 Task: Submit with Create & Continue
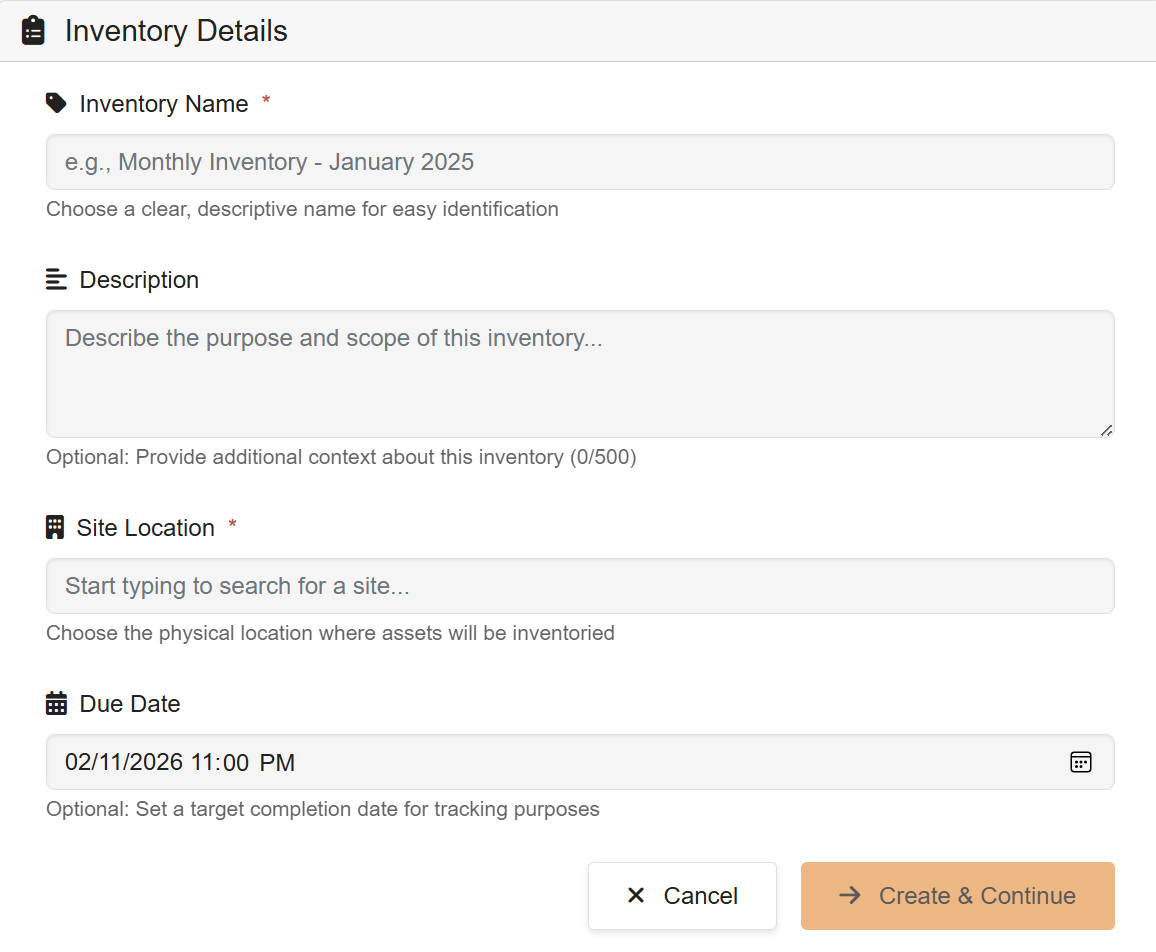point(957,896)
